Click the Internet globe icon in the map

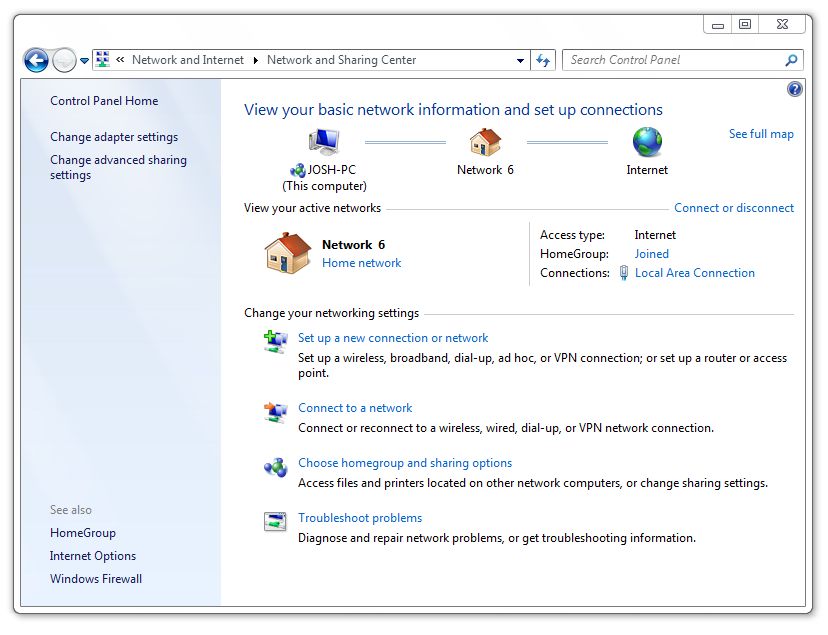coord(647,142)
